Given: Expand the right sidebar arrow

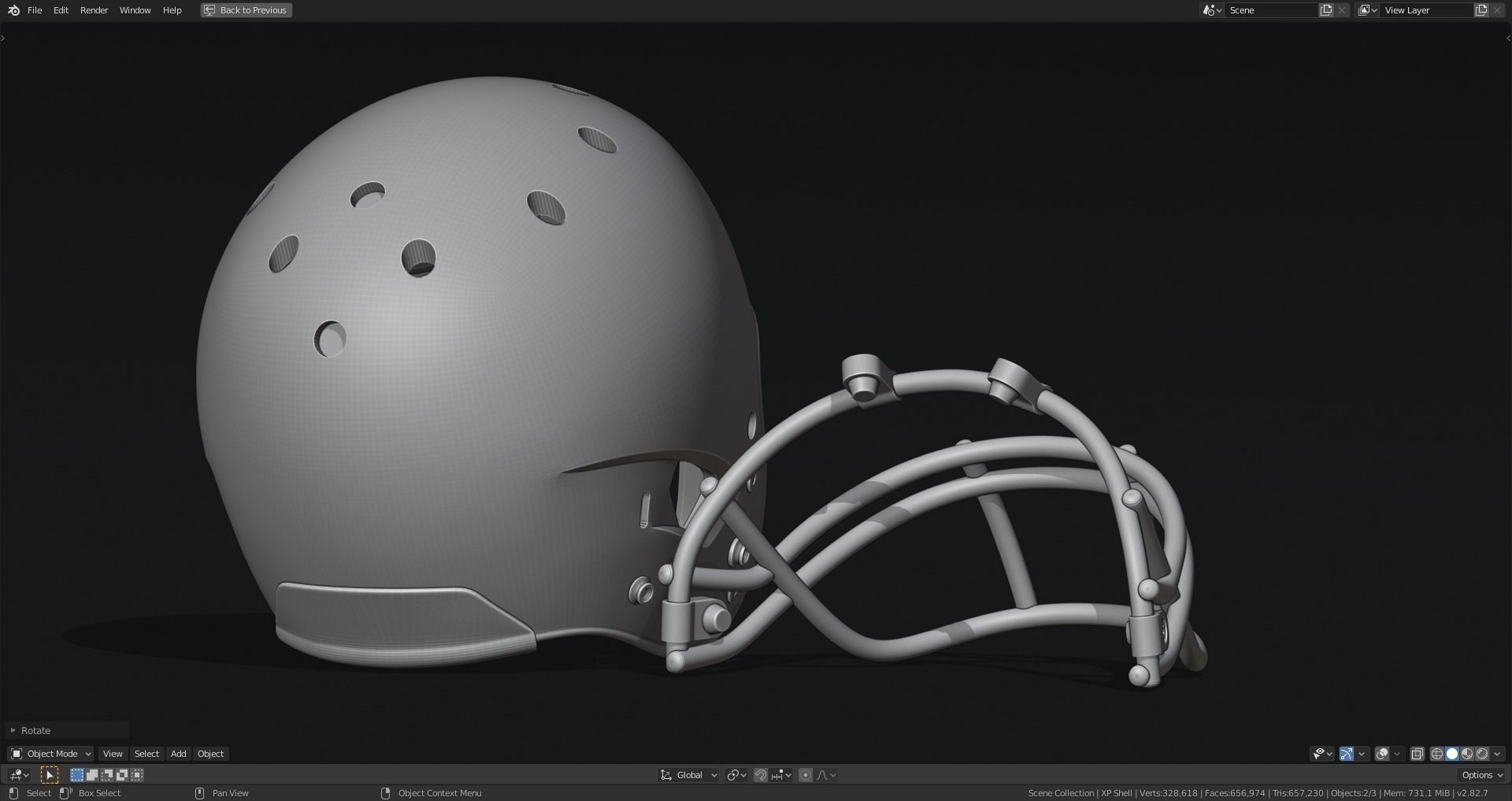Looking at the screenshot, I should (x=1508, y=38).
